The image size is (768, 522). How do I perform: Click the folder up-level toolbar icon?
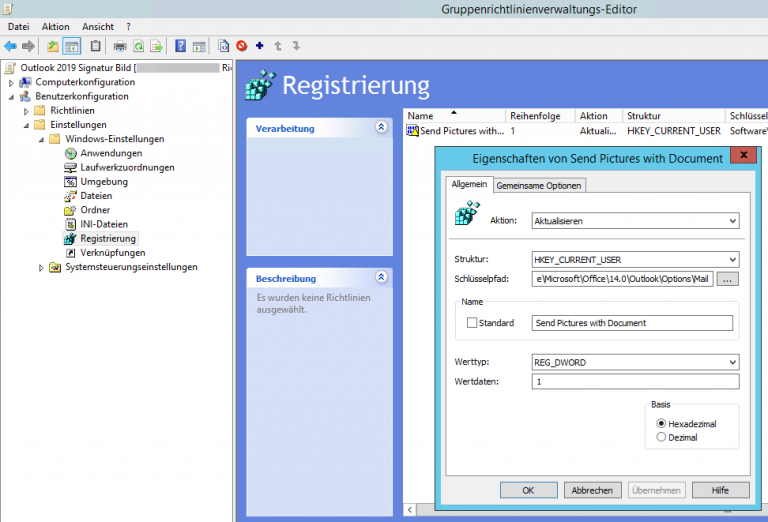coord(52,46)
